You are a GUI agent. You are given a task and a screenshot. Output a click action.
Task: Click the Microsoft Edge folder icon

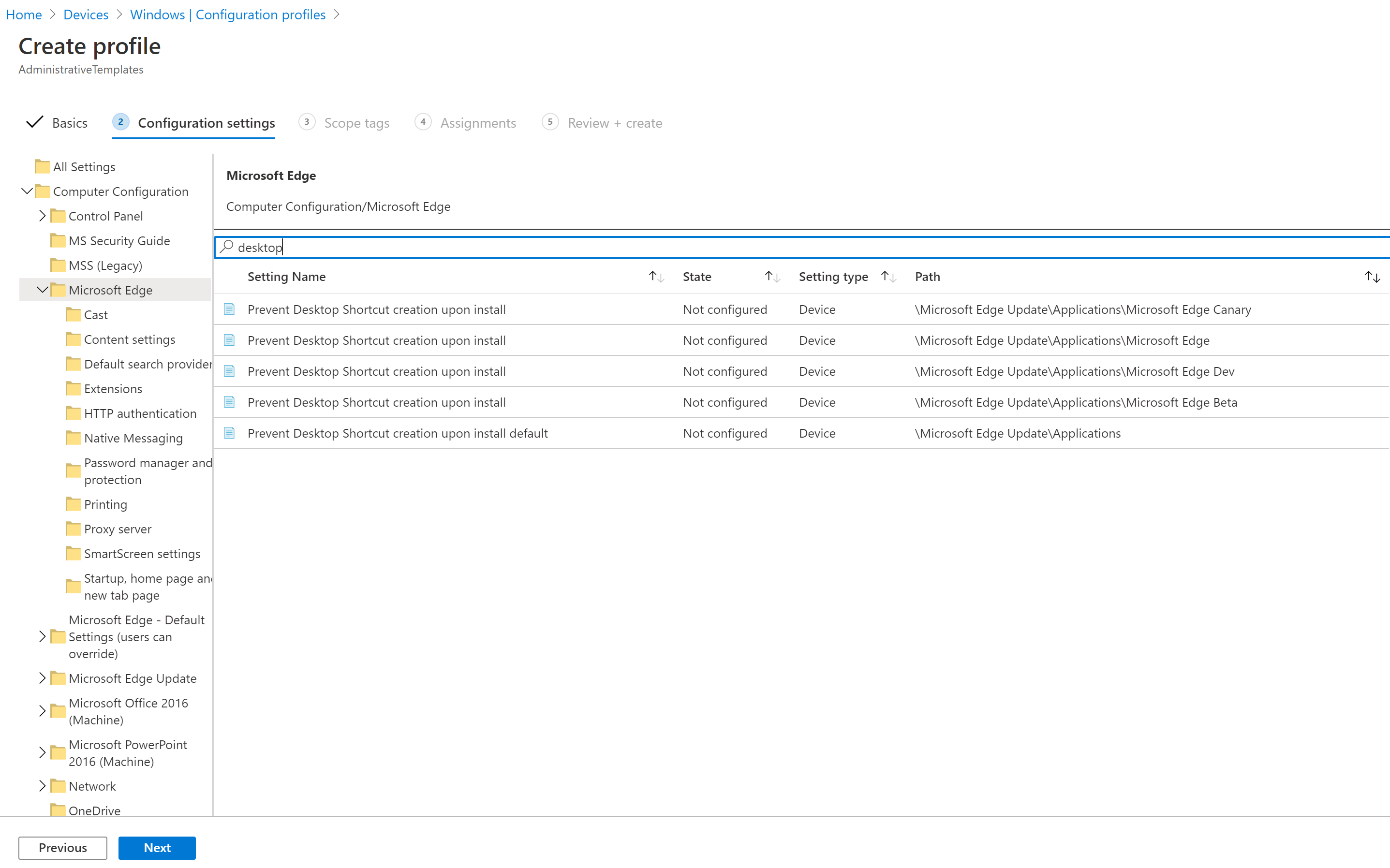[58, 290]
